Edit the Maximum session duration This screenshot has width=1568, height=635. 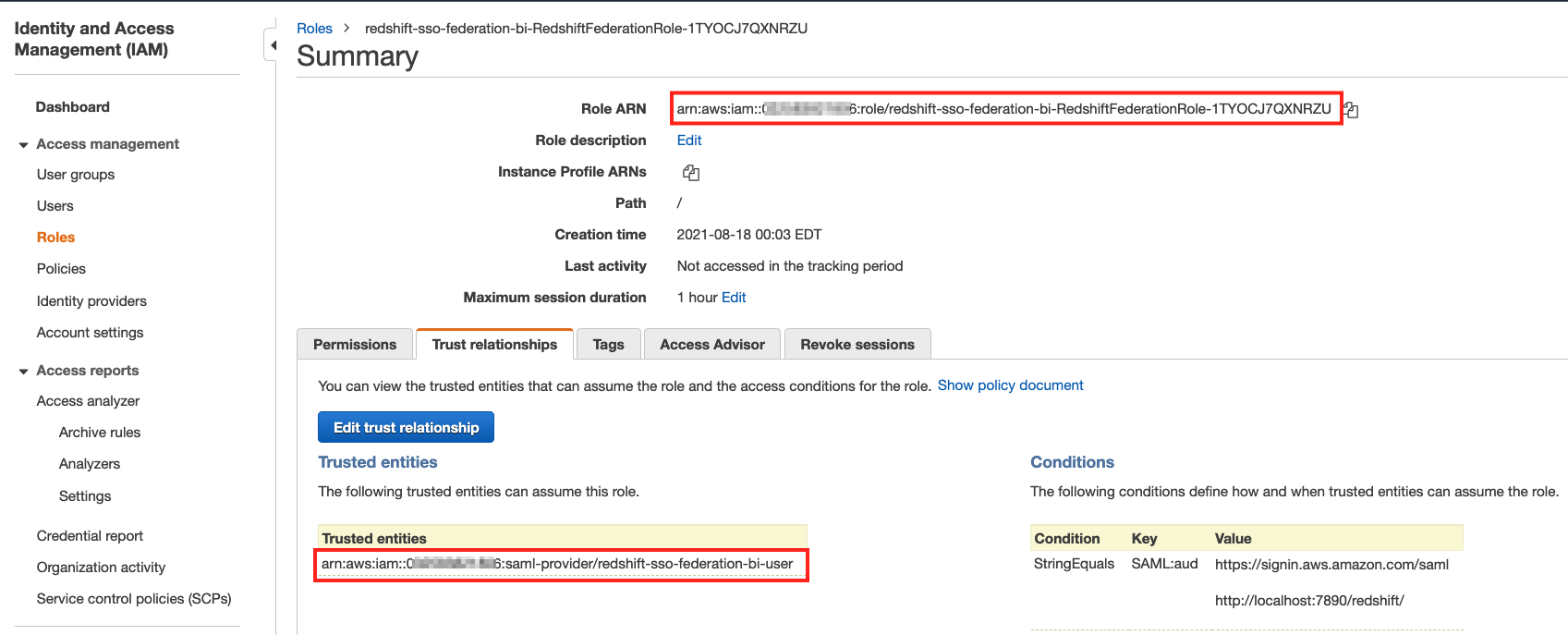pos(734,298)
